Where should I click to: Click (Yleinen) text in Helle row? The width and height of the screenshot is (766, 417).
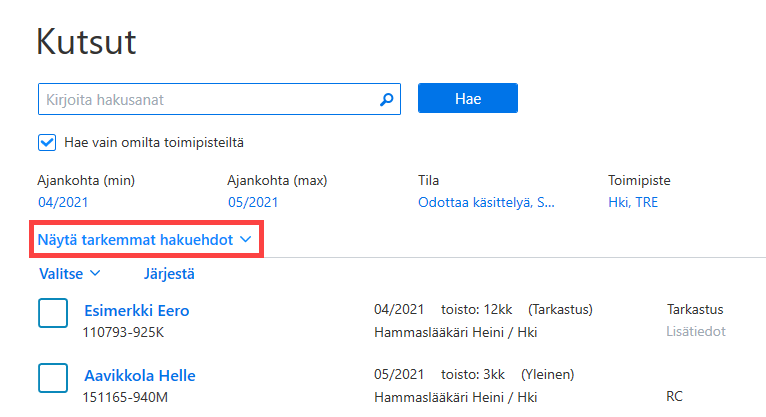point(547,375)
